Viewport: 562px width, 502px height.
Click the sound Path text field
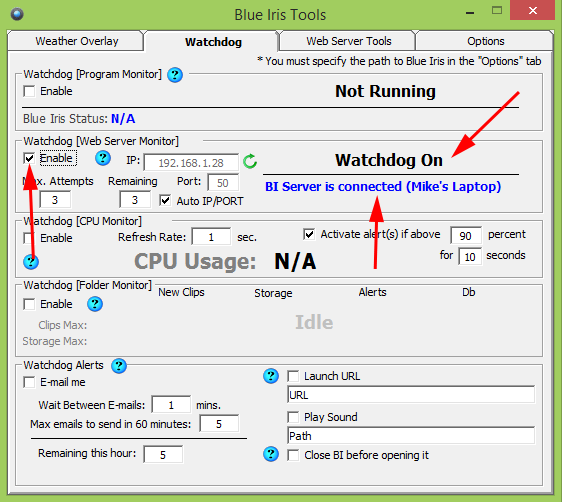(411, 436)
